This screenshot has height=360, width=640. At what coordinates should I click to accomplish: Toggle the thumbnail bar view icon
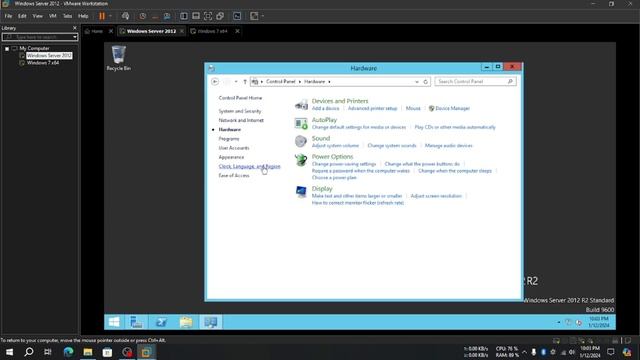pos(196,16)
